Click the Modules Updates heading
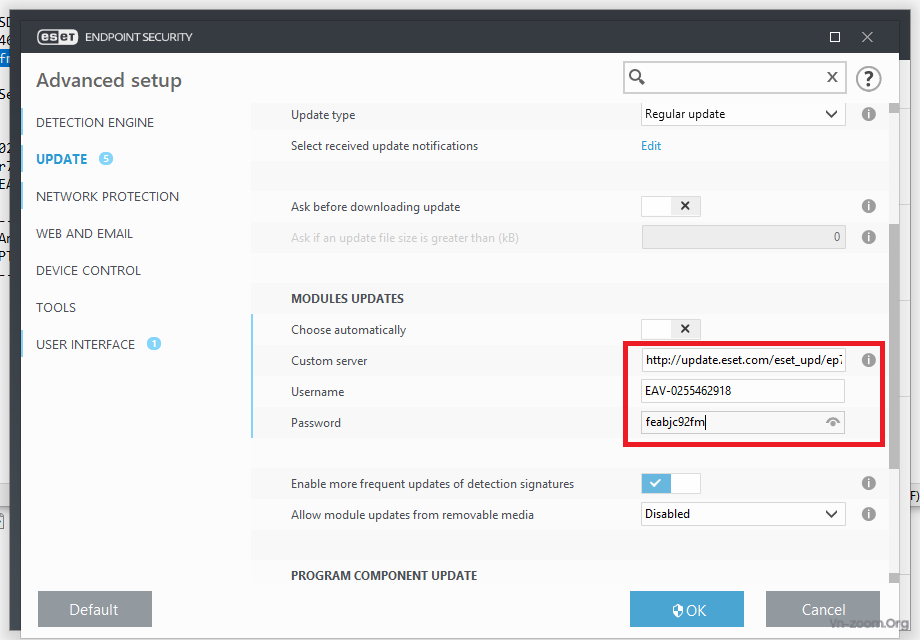Viewport: 920px width, 640px height. coord(347,299)
